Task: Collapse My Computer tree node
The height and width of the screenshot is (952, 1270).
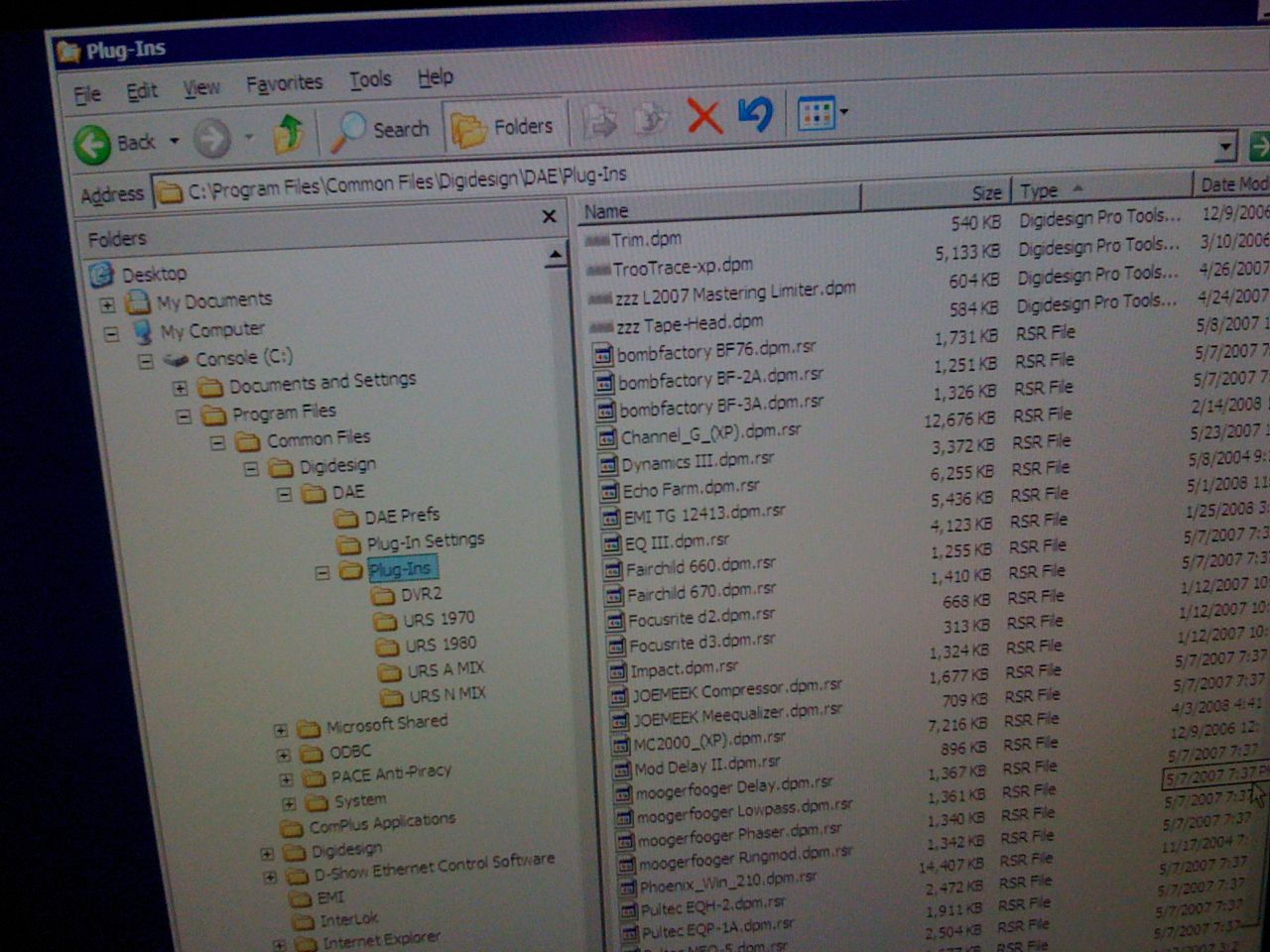Action: (111, 334)
